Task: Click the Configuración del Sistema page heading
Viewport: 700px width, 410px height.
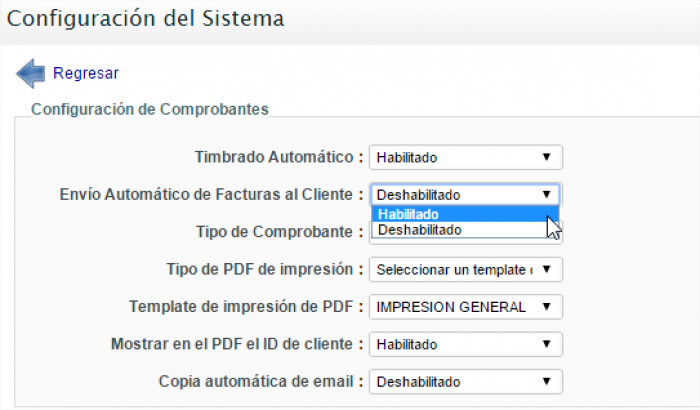Action: click(146, 19)
